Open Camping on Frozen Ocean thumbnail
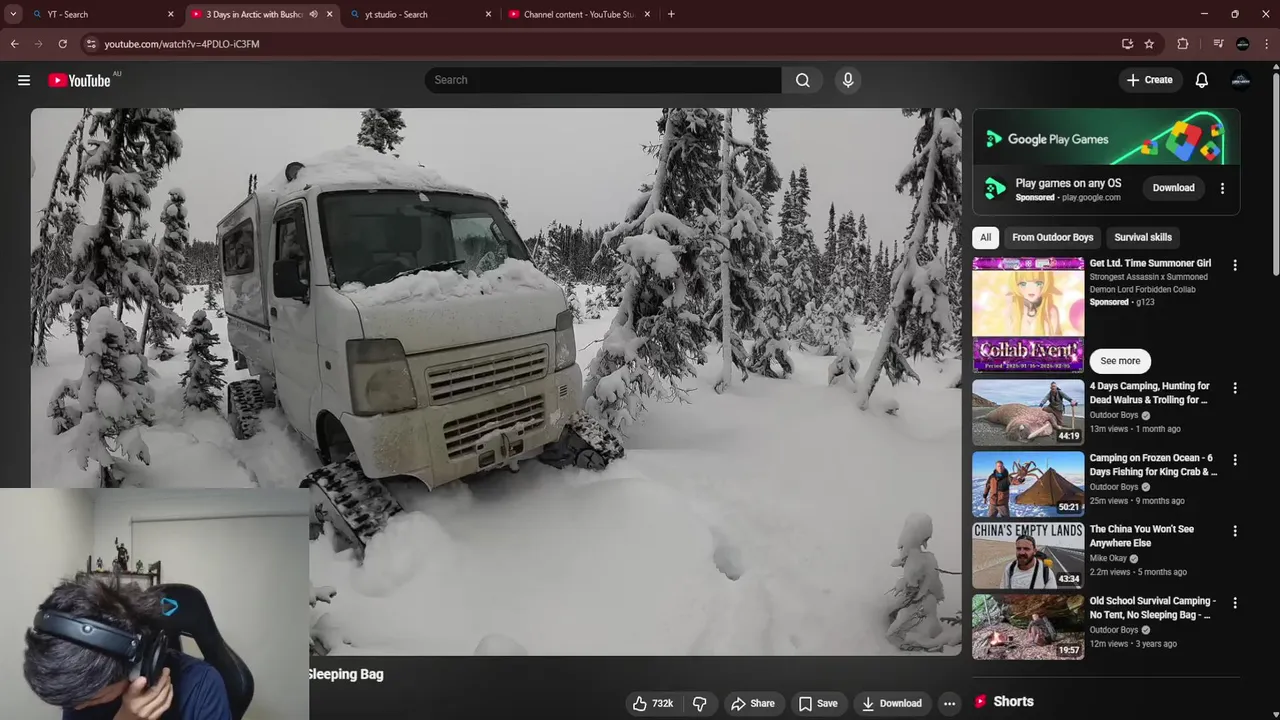This screenshot has width=1280, height=720. 1028,484
